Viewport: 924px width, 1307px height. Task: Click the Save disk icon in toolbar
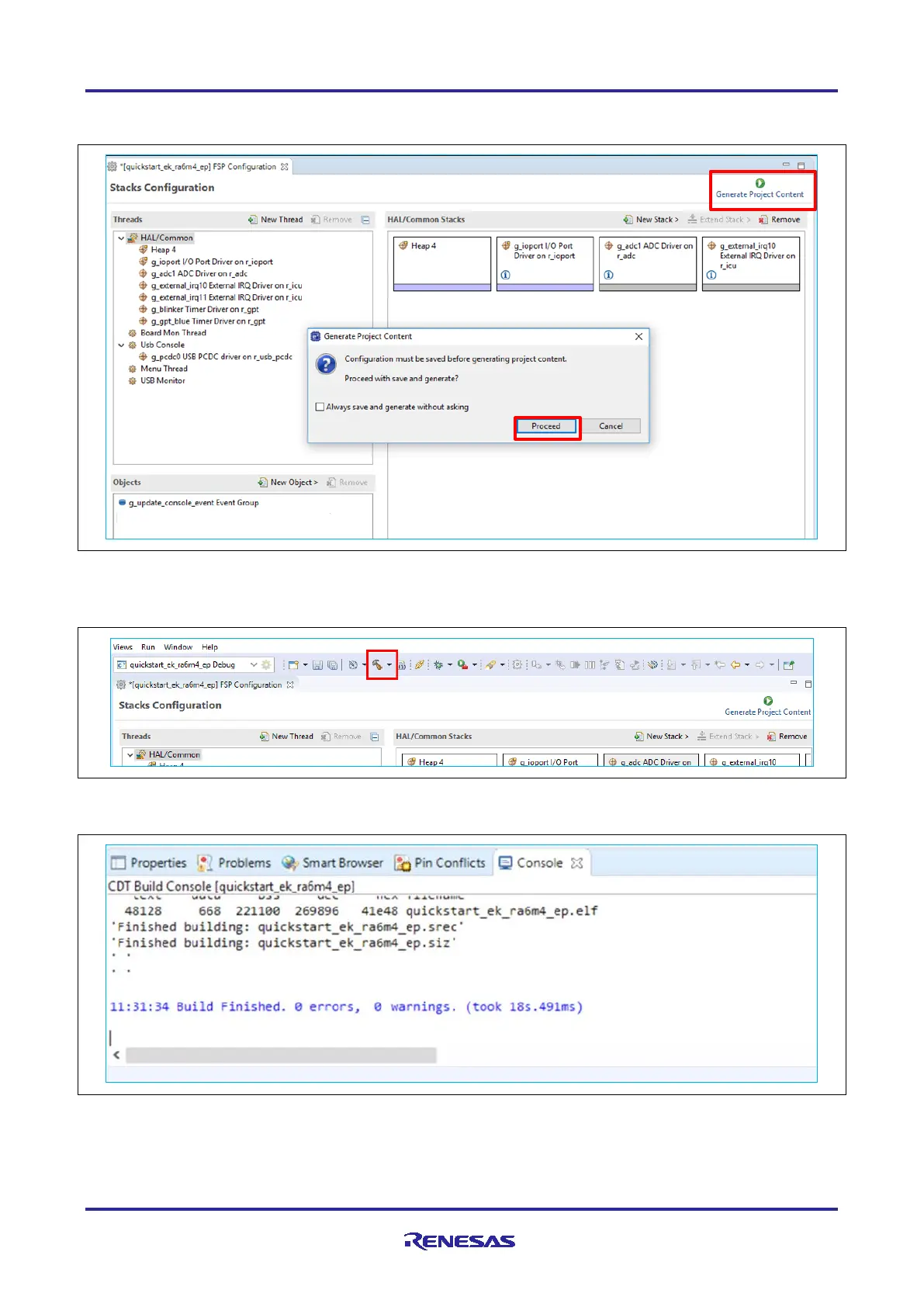(x=317, y=665)
